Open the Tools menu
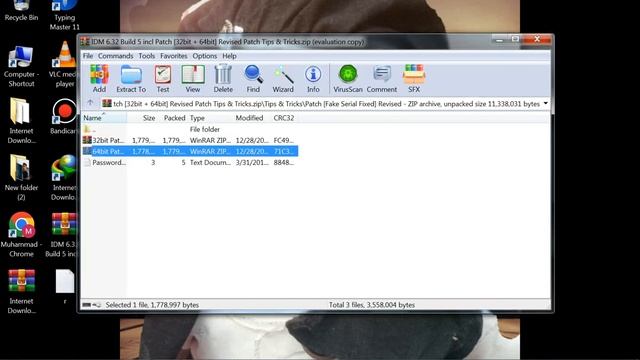This screenshot has width=640, height=360. tap(147, 56)
